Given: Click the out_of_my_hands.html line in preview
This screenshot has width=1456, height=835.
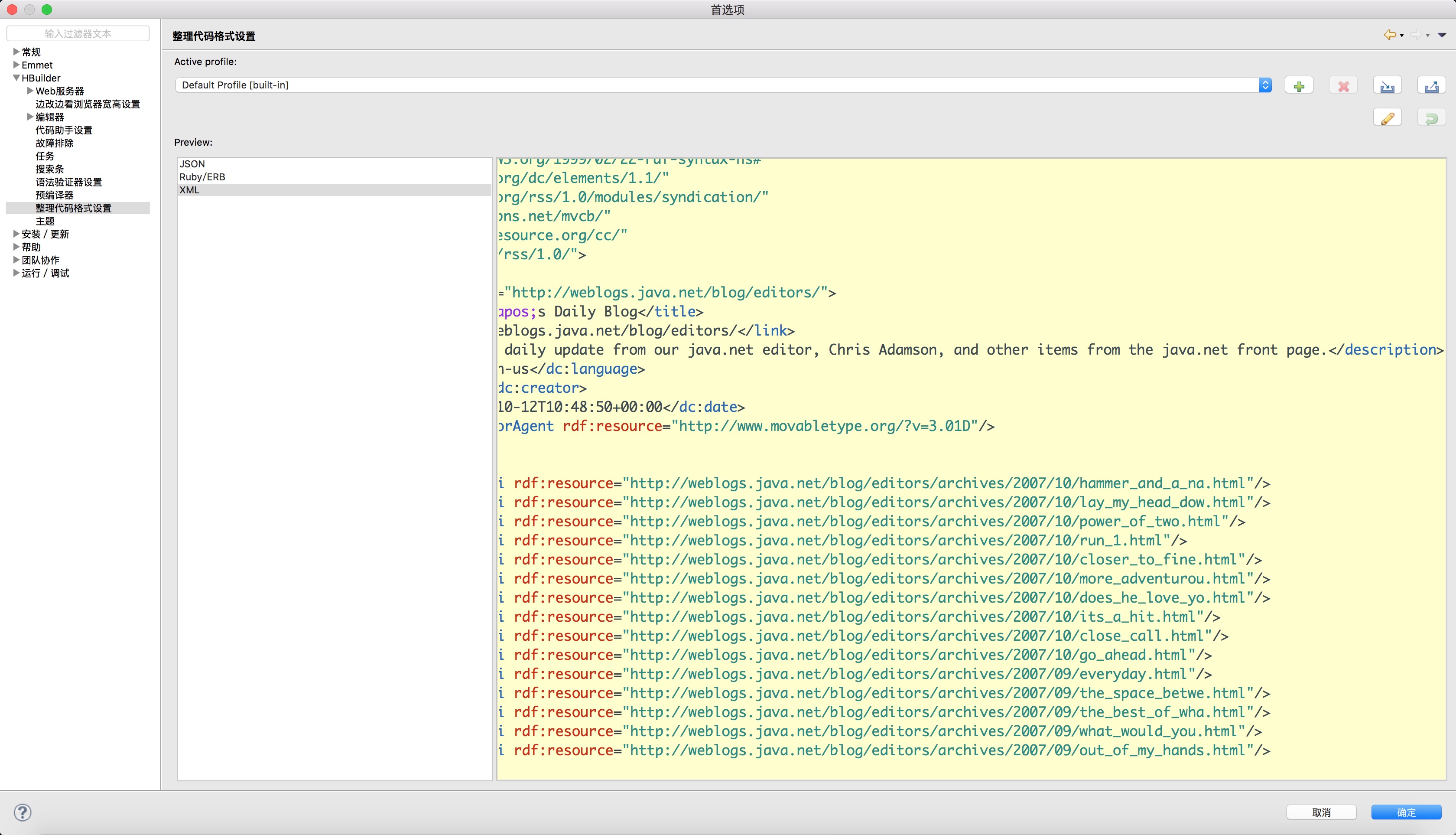Looking at the screenshot, I should point(884,750).
